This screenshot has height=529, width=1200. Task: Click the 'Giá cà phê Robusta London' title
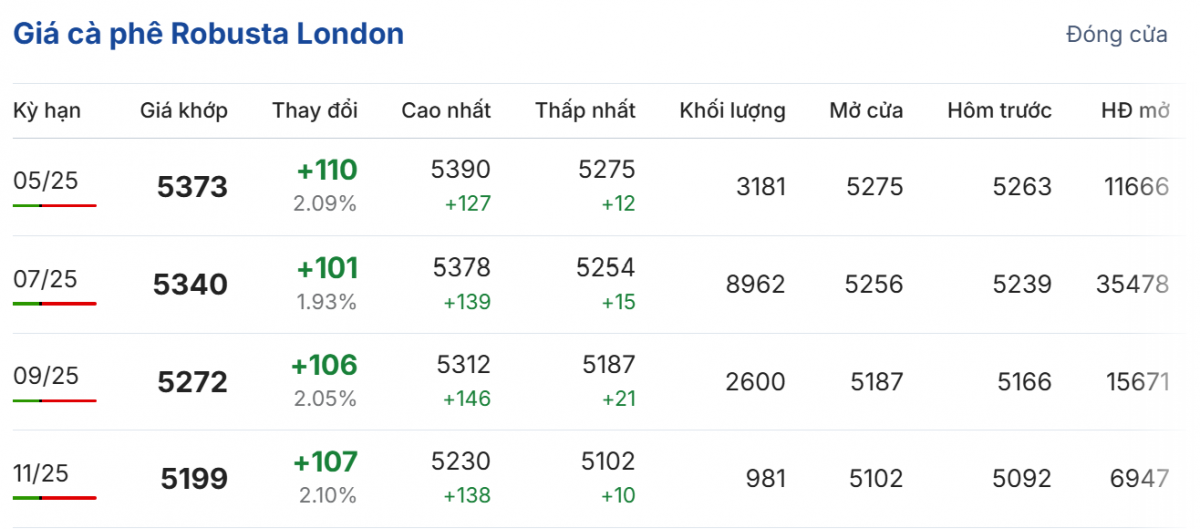click(208, 34)
